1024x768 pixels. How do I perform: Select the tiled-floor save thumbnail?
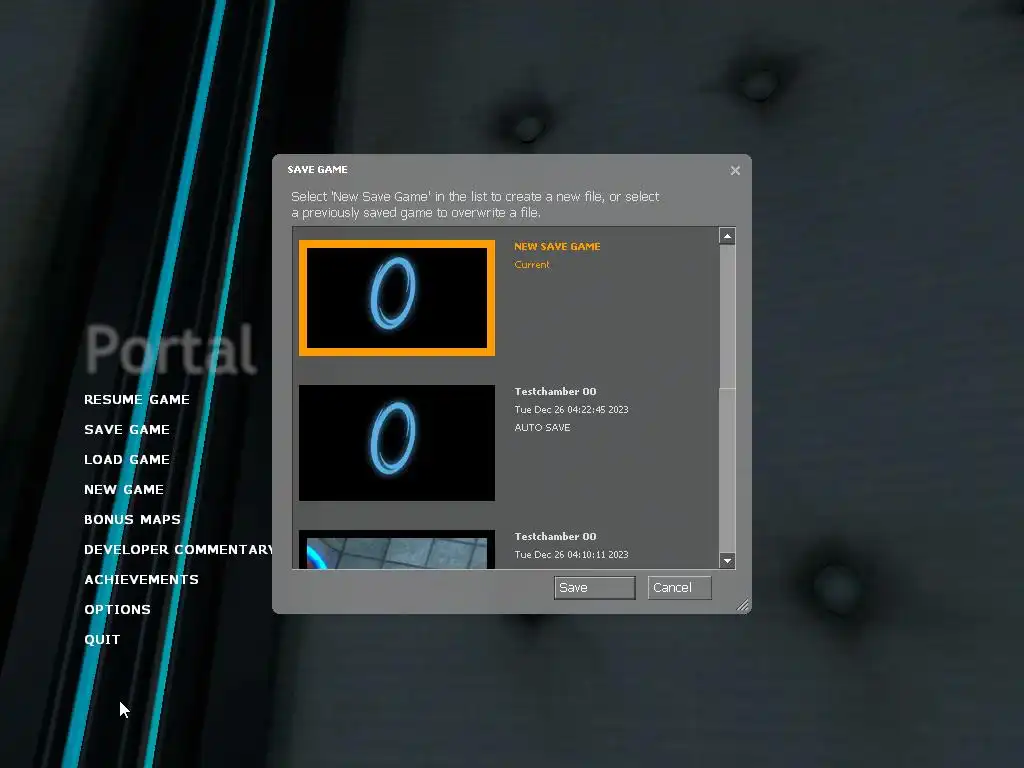(x=396, y=549)
